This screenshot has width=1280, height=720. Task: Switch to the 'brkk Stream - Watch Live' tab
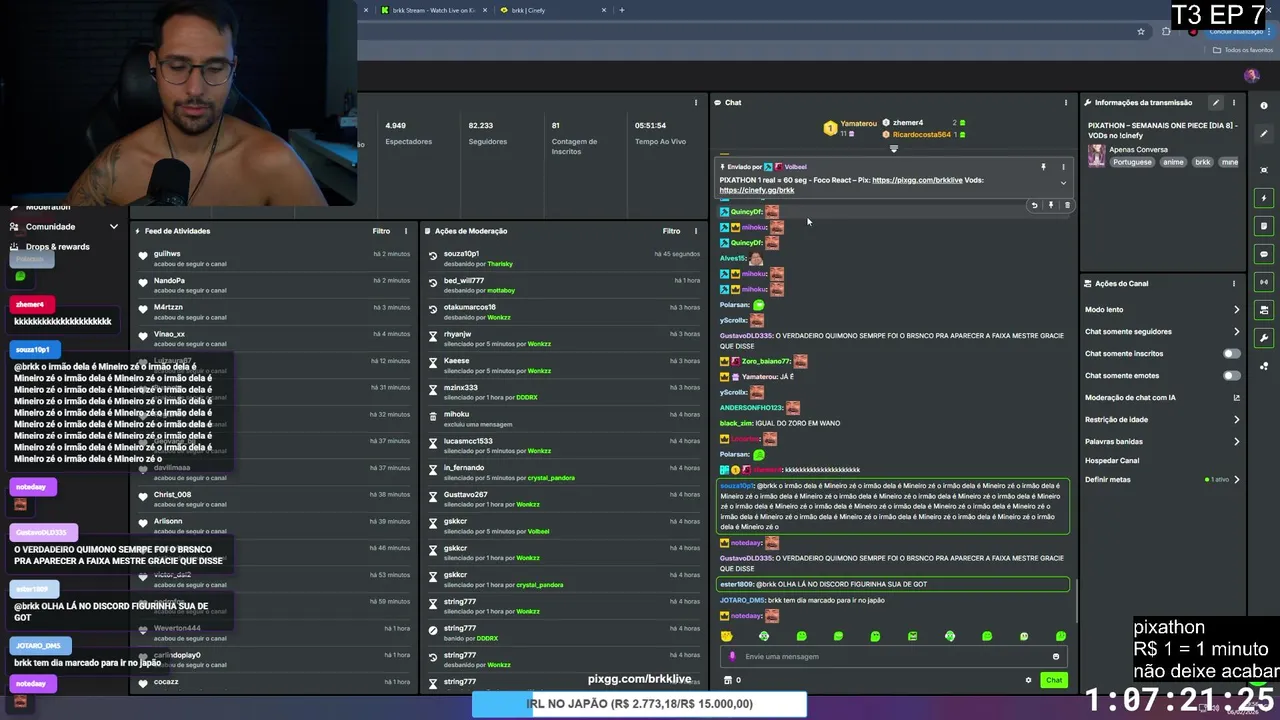point(434,10)
